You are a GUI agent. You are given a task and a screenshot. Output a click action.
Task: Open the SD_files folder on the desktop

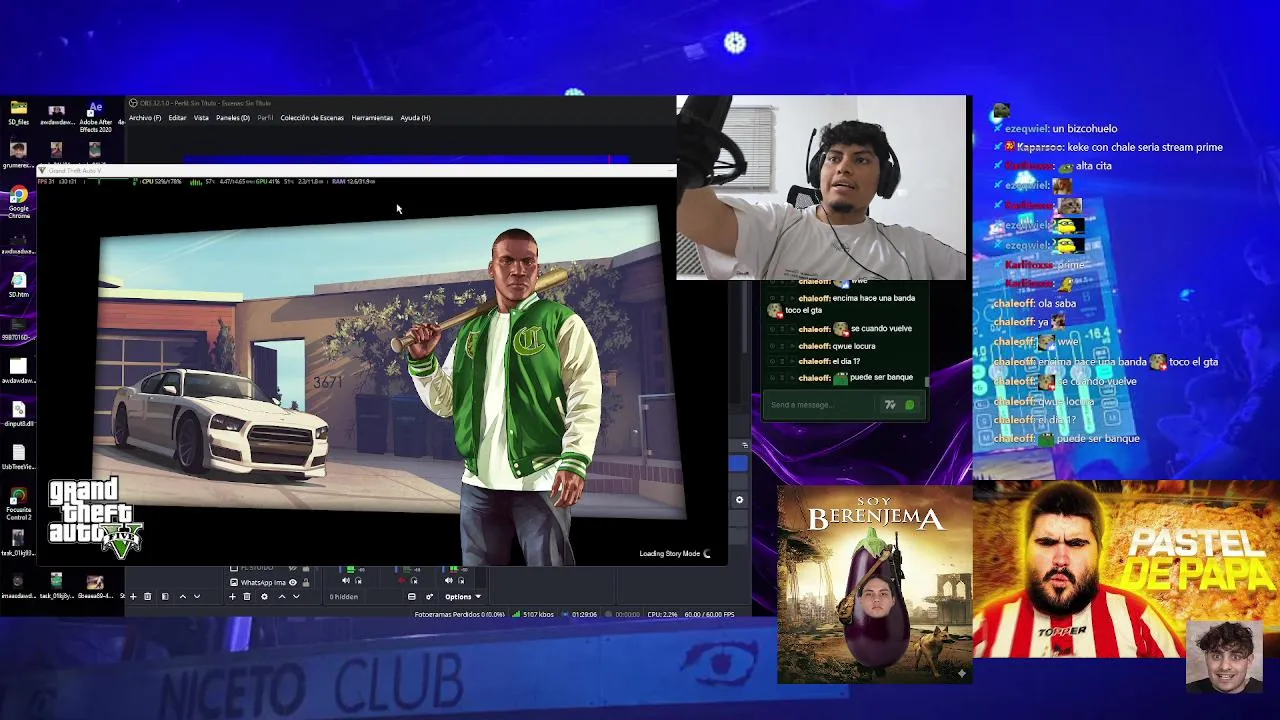click(x=19, y=113)
